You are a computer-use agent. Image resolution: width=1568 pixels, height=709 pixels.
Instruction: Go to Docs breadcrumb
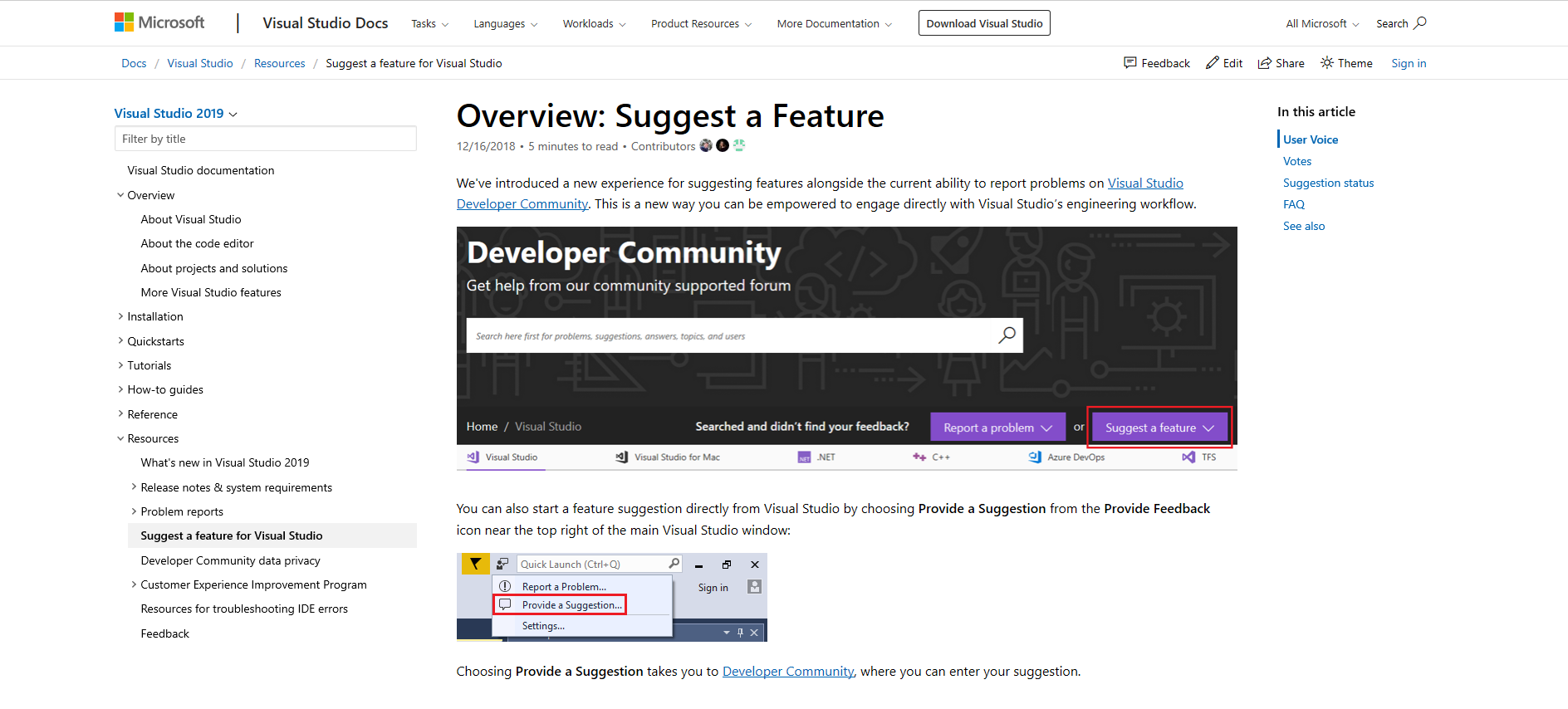134,63
